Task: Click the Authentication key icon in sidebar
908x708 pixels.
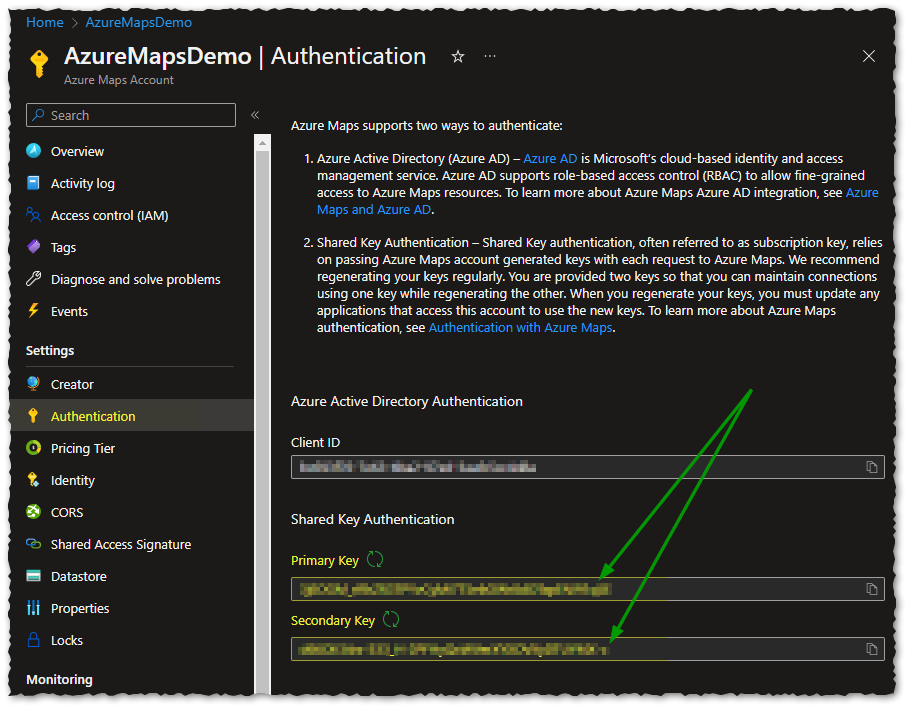Action: (x=33, y=416)
